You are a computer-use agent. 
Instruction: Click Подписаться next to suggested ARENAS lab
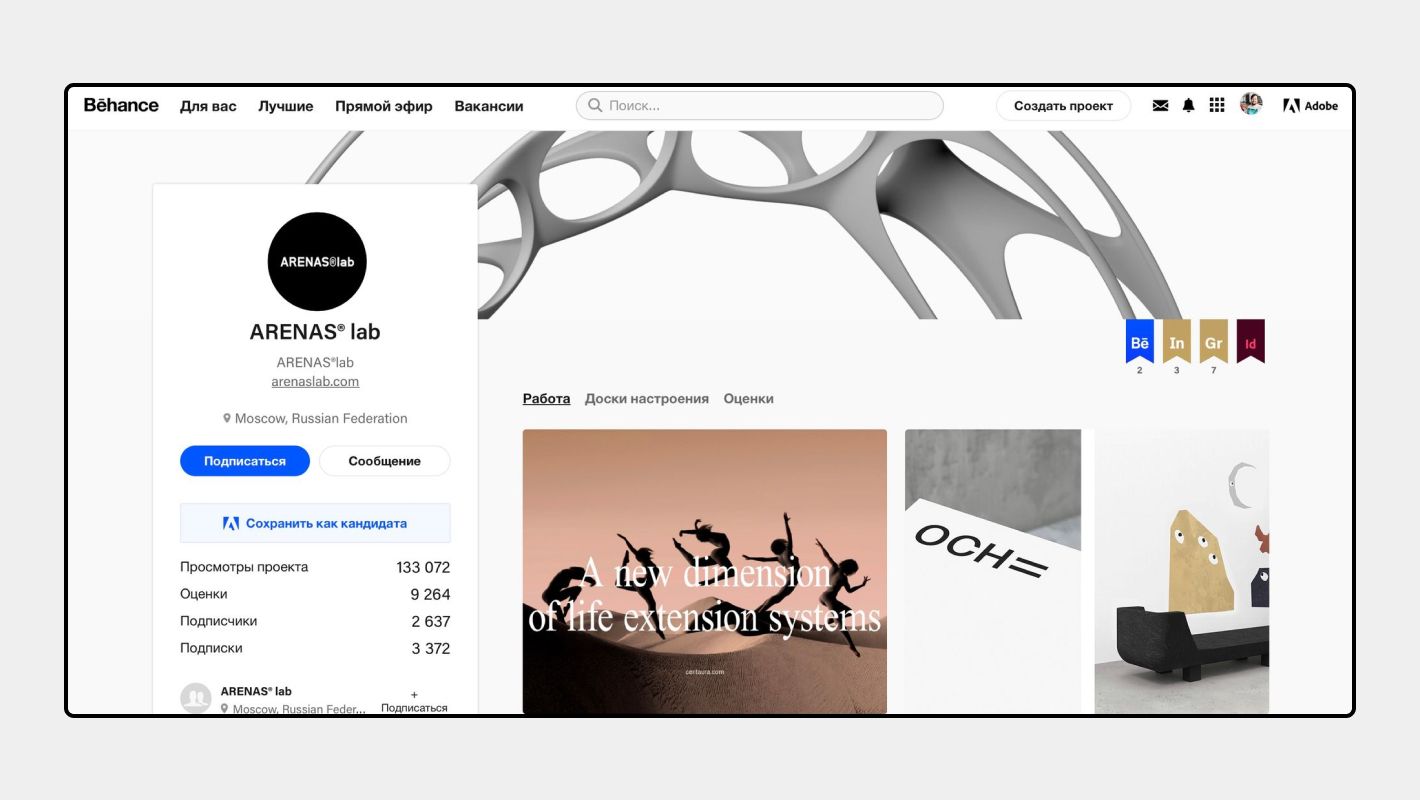[x=413, y=700]
